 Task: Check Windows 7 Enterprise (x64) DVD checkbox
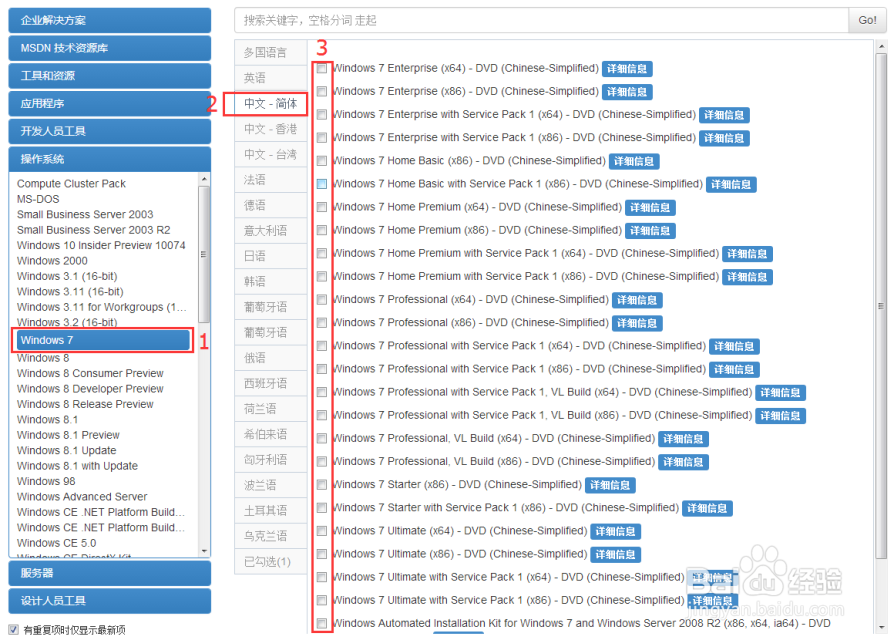click(322, 68)
